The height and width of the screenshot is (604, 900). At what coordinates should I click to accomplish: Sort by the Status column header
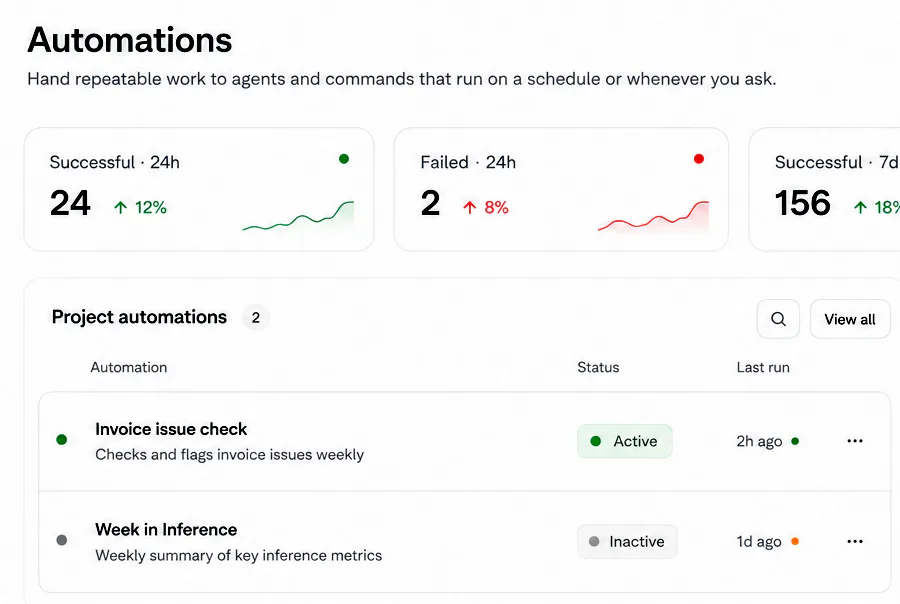(x=598, y=367)
